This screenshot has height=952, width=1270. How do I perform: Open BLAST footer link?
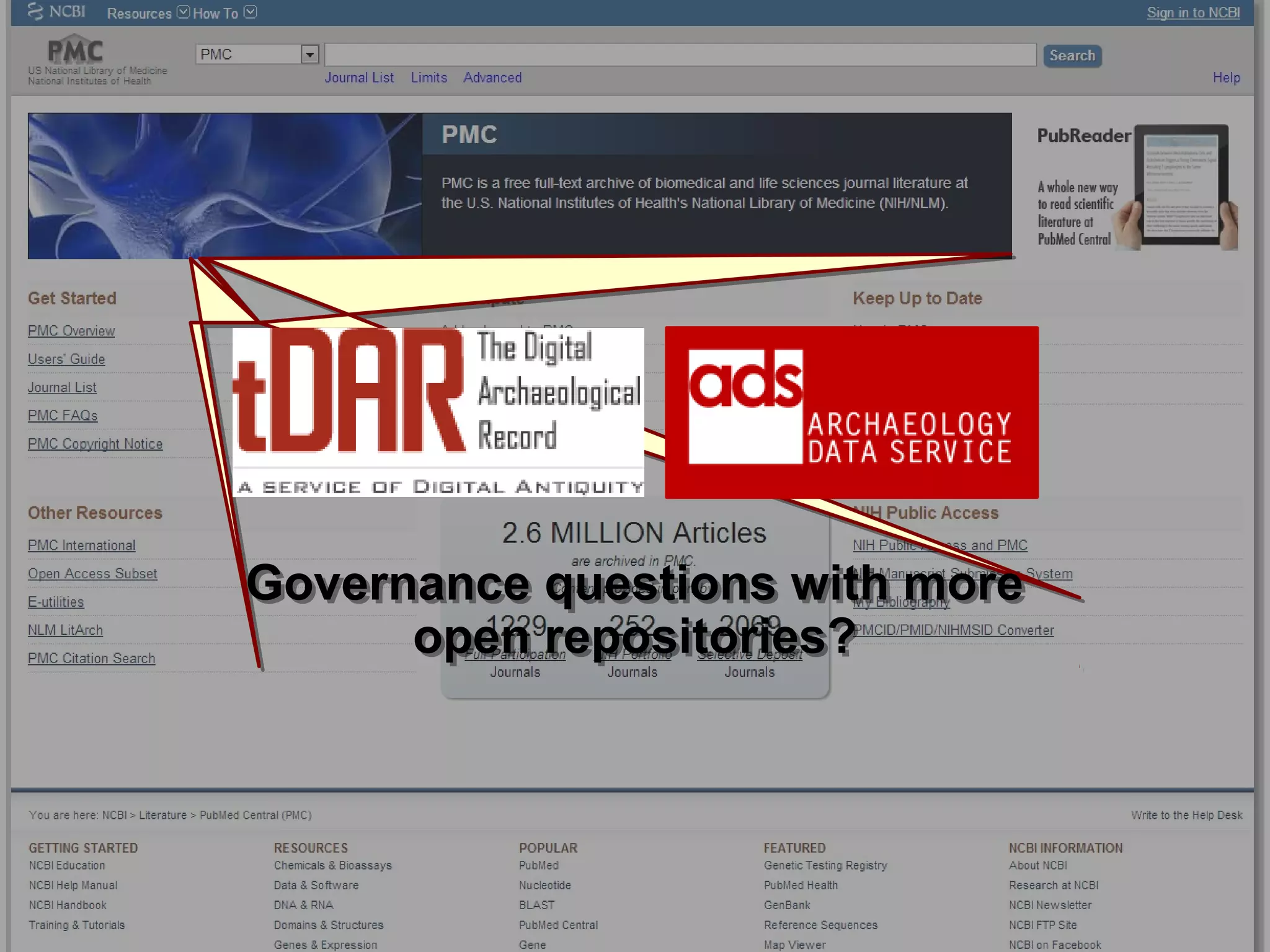click(x=537, y=905)
